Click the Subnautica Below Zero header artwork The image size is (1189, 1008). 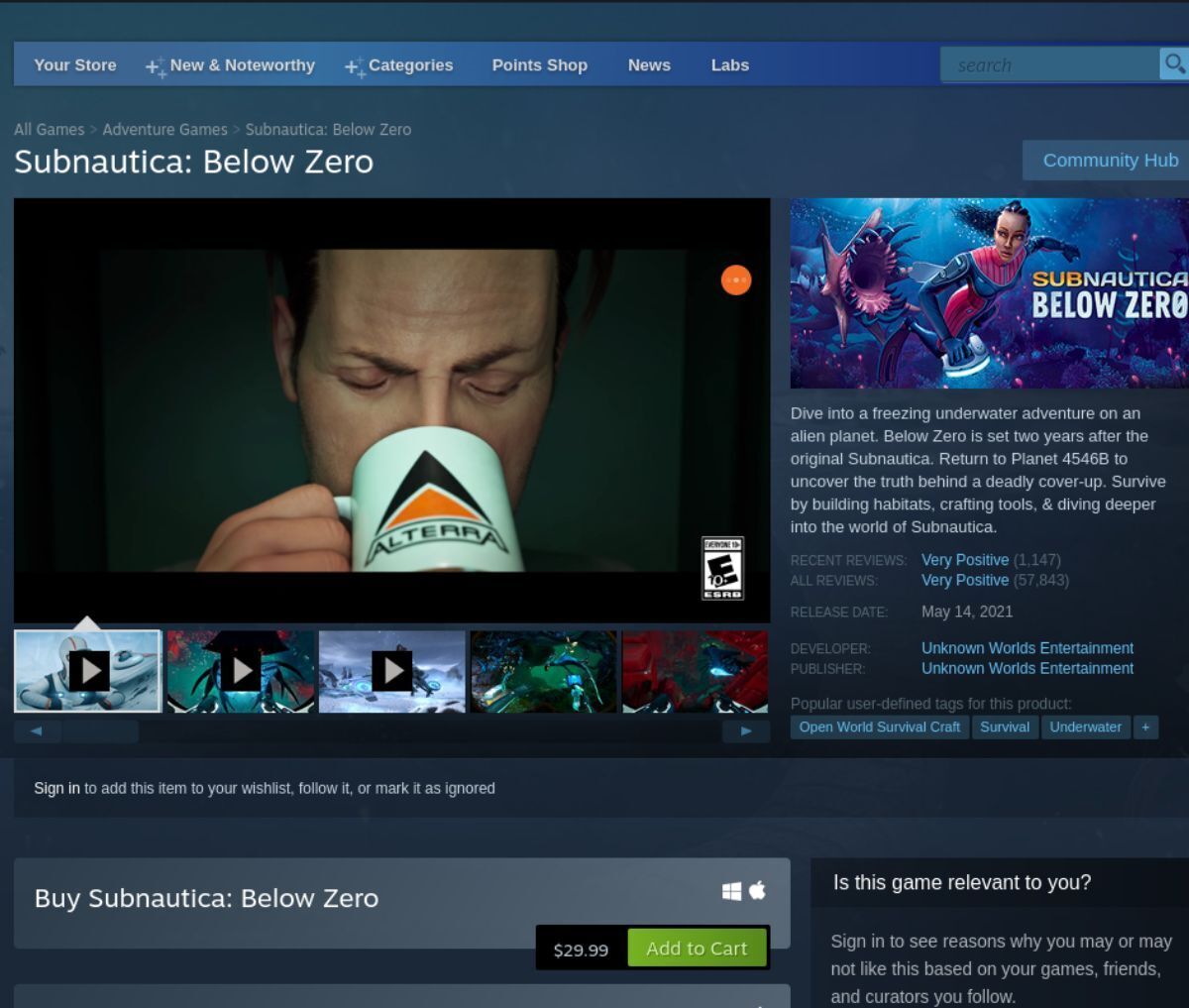pyautogui.click(x=990, y=293)
